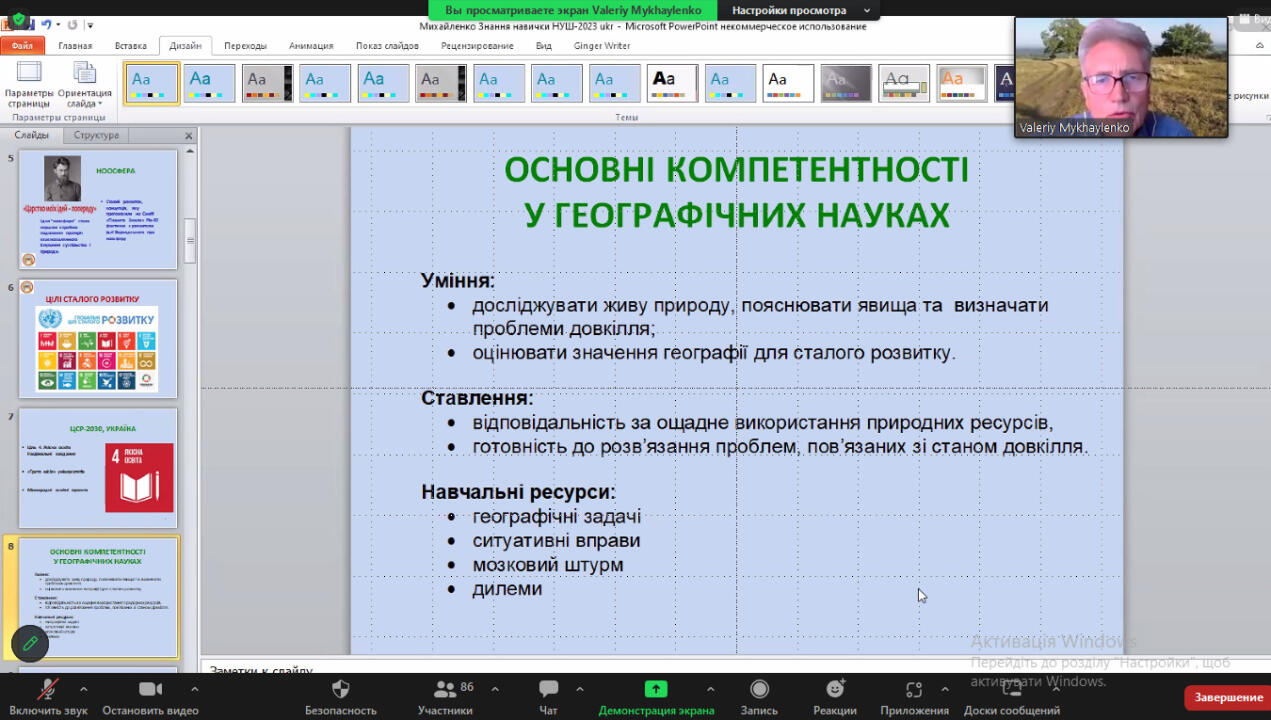Switch to the Структура outline tab
Screen dimensions: 1271x720
point(96,135)
